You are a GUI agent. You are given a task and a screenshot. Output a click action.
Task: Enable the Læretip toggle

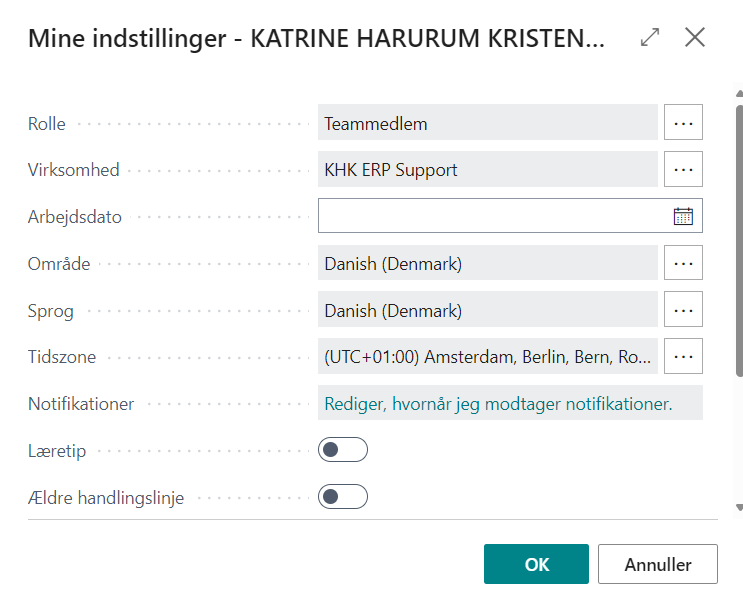pos(343,450)
